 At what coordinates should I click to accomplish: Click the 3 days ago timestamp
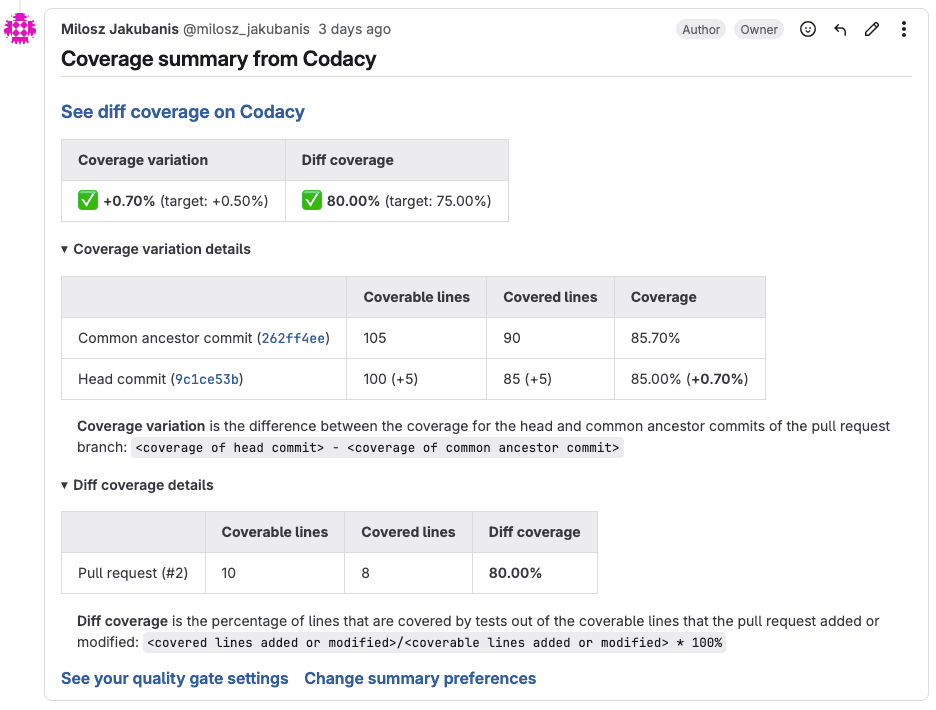pyautogui.click(x=354, y=29)
